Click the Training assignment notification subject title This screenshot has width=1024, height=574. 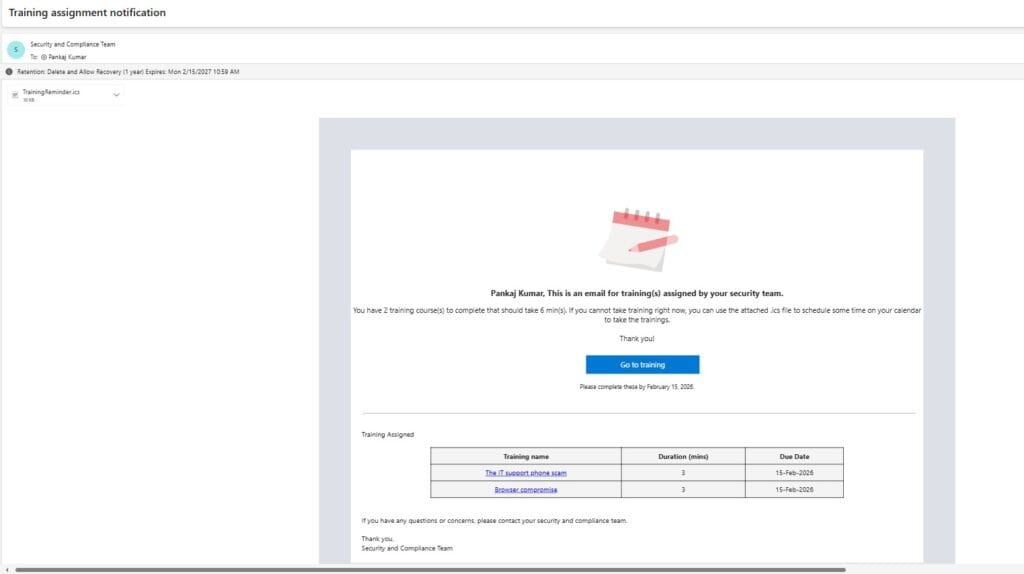[87, 12]
